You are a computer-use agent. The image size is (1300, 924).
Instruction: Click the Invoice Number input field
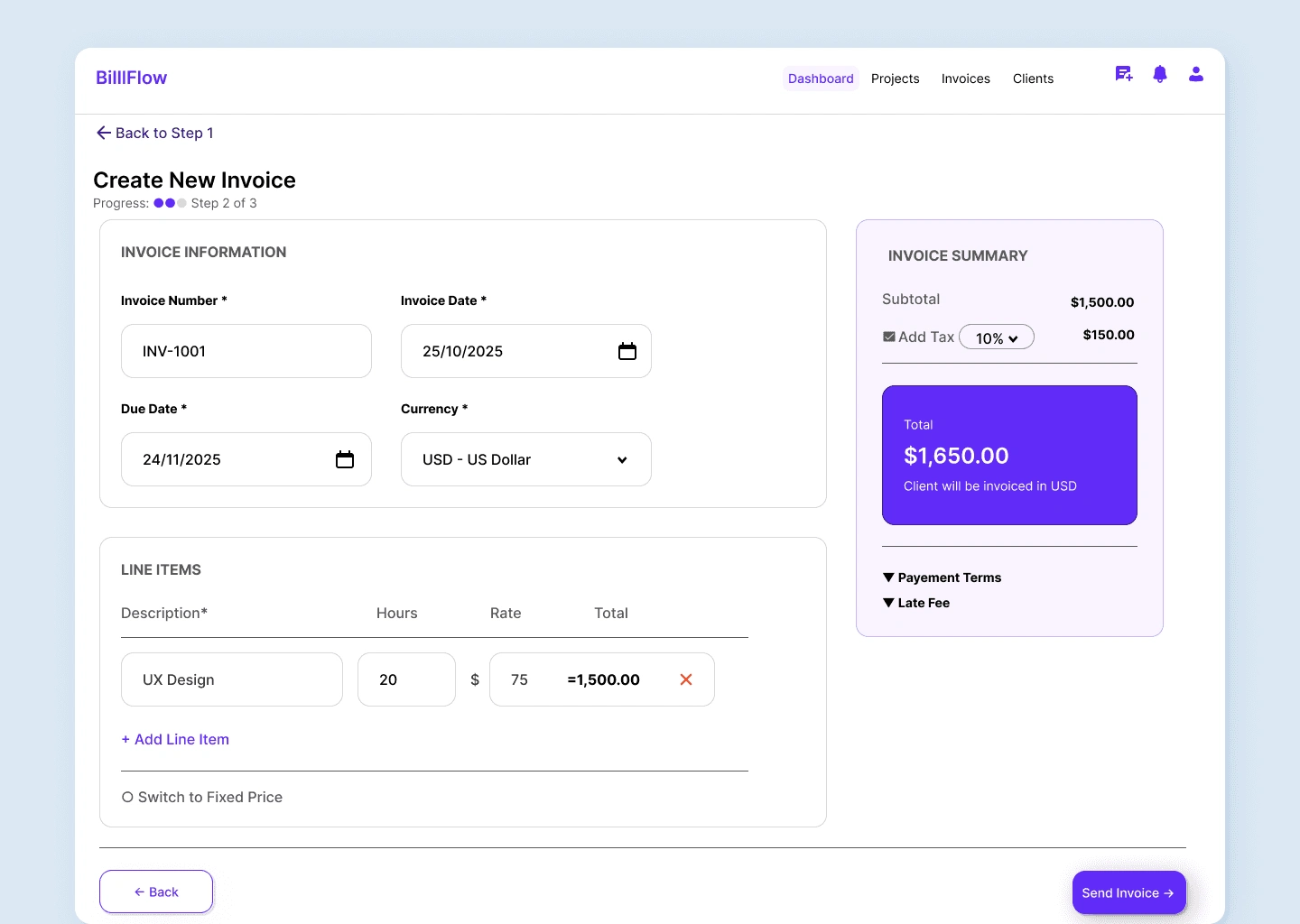coord(246,351)
